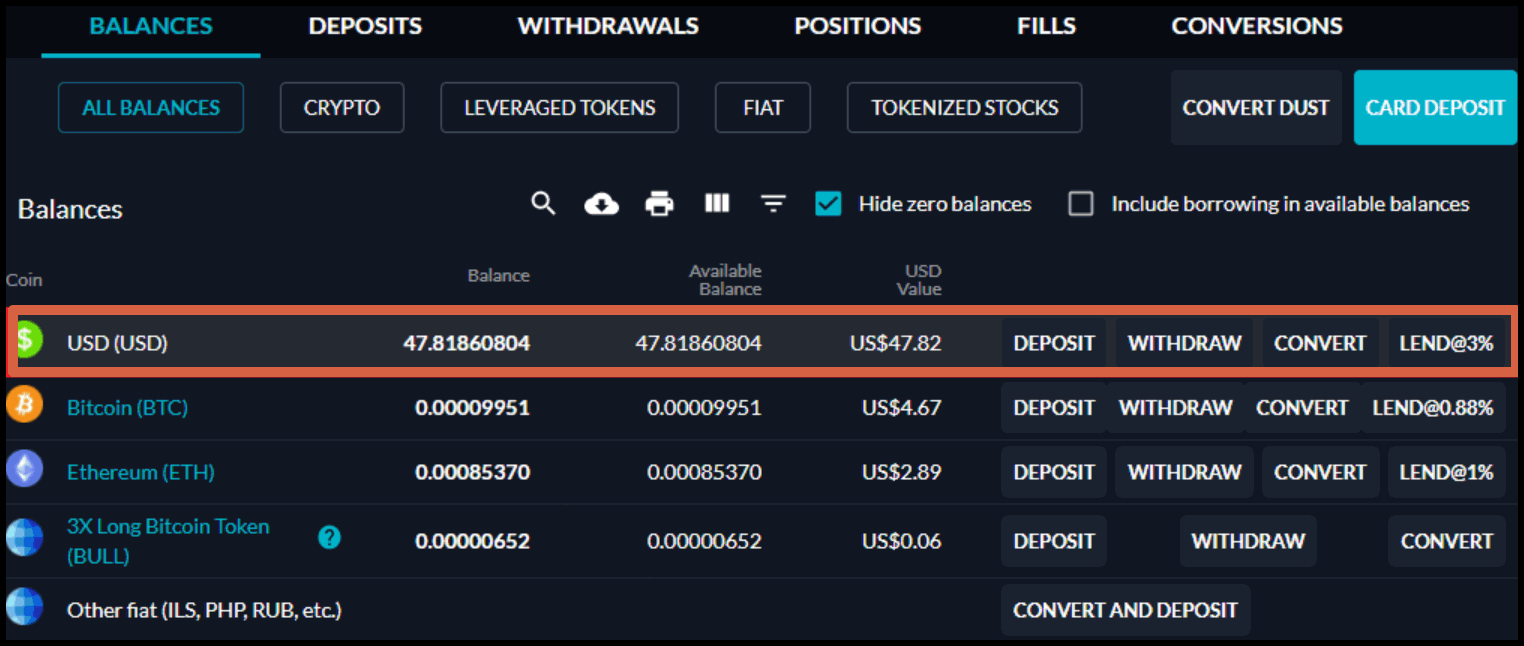Screen dimensions: 1524x646
Task: Click the search magnifier icon in Balances
Action: click(543, 204)
